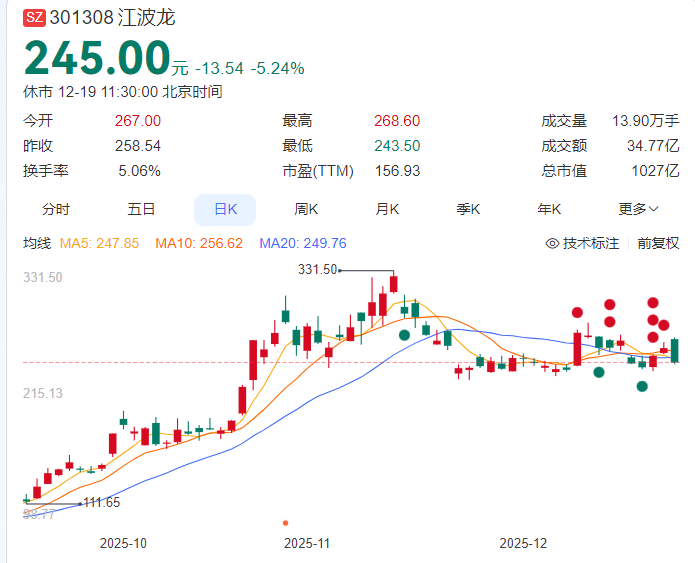Switch to the 年K tab

[549, 209]
